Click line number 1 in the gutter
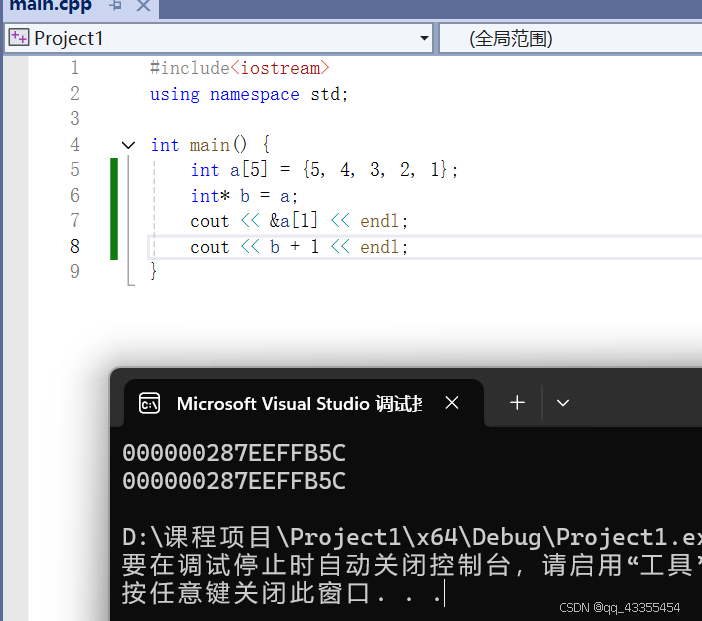702x621 pixels. click(x=74, y=68)
